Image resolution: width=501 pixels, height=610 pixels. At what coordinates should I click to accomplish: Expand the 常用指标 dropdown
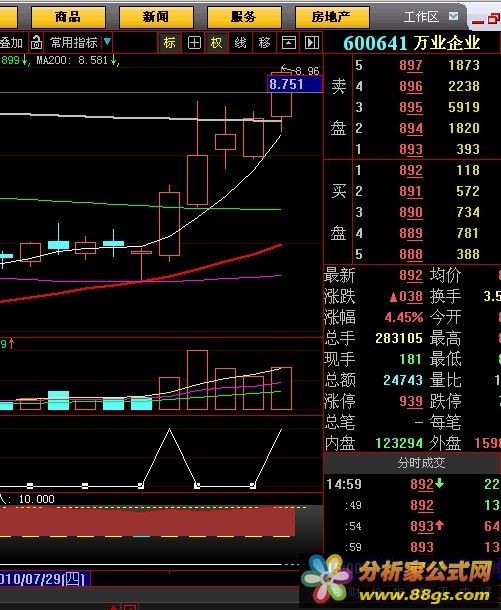coord(107,41)
